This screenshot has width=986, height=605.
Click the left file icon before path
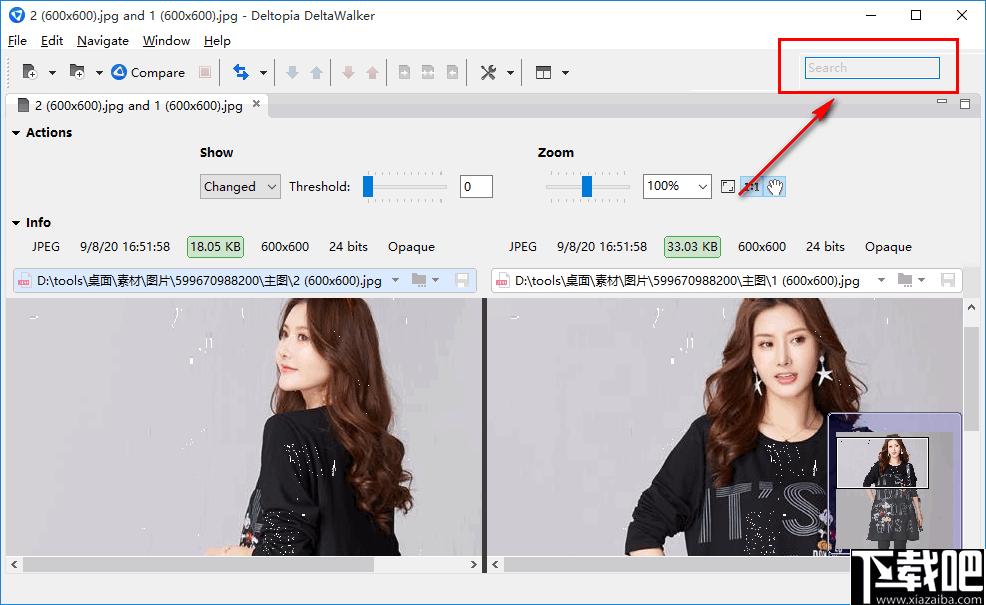point(24,280)
